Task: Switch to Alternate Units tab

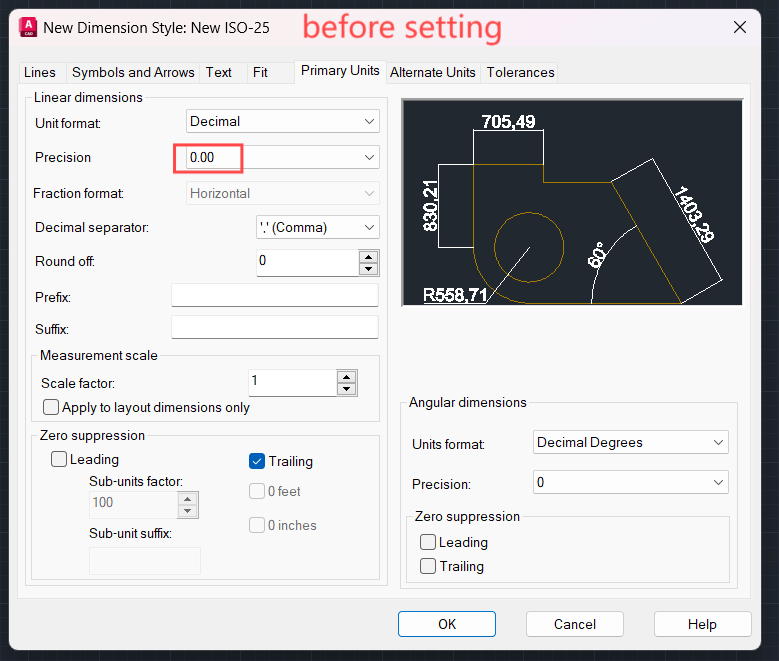Action: tap(432, 72)
